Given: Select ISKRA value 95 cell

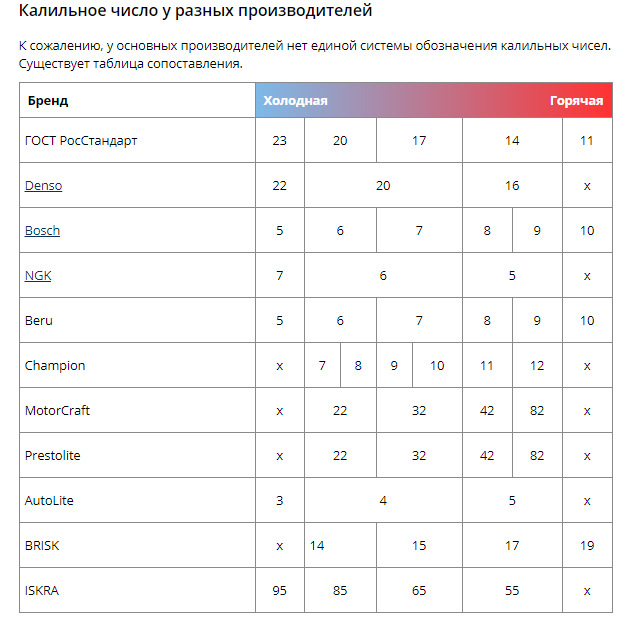Looking at the screenshot, I should (280, 590).
